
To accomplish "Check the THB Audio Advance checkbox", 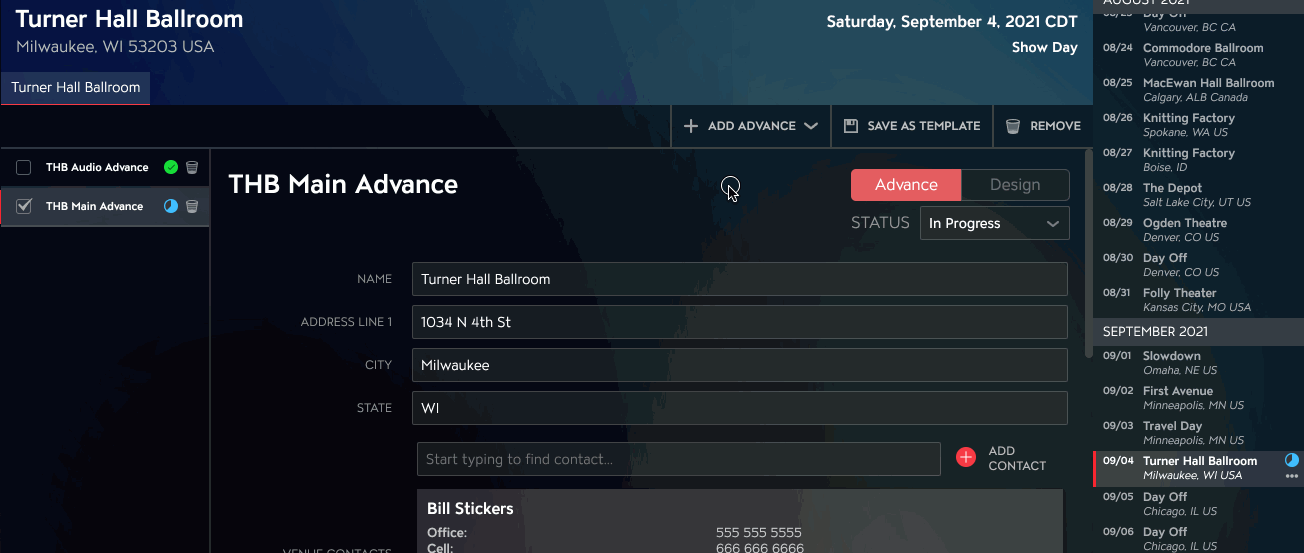I will coord(24,168).
